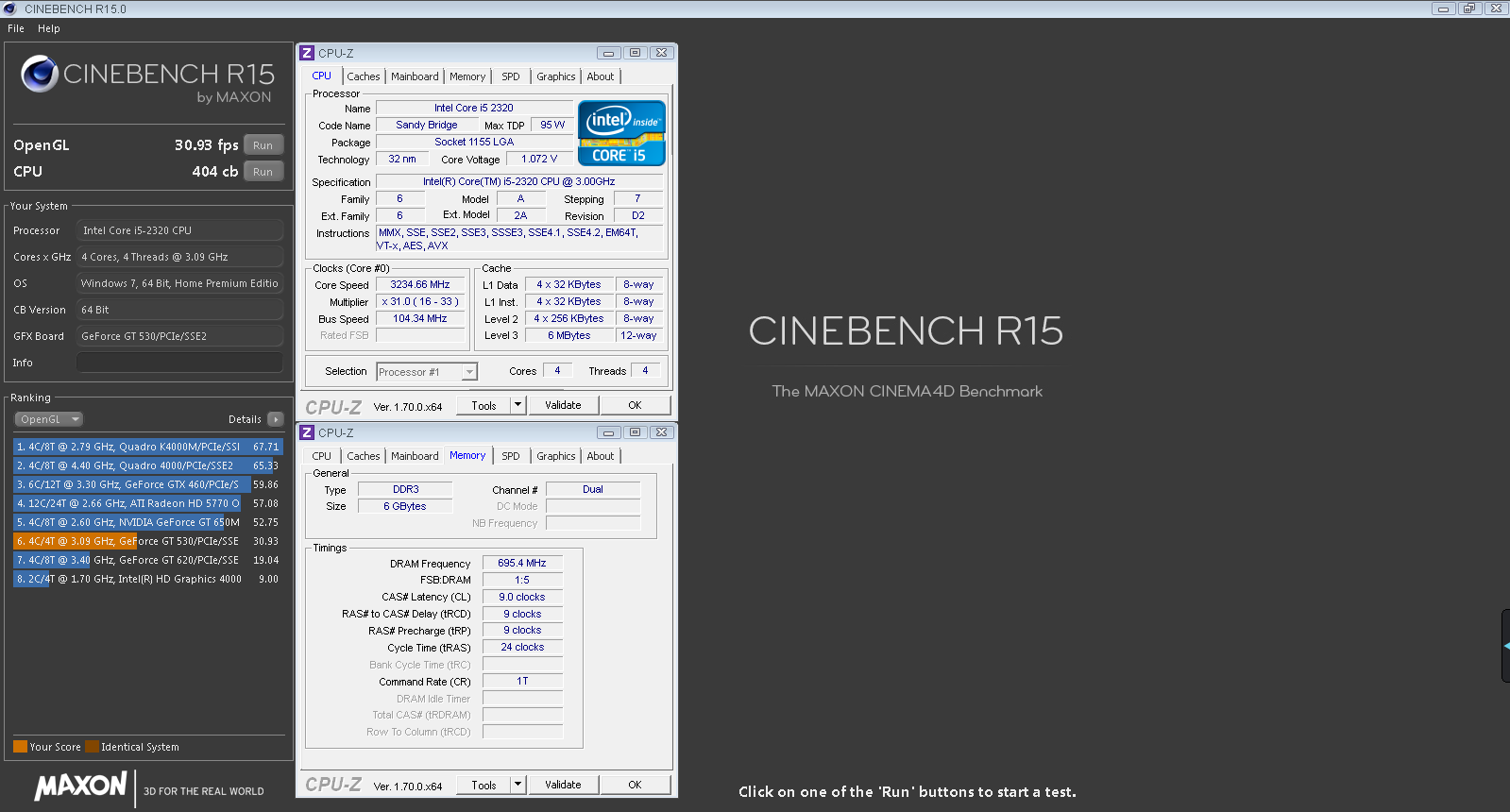1510x812 pixels.
Task: Restore down the Cinebench main window
Action: pyautogui.click(x=1469, y=8)
